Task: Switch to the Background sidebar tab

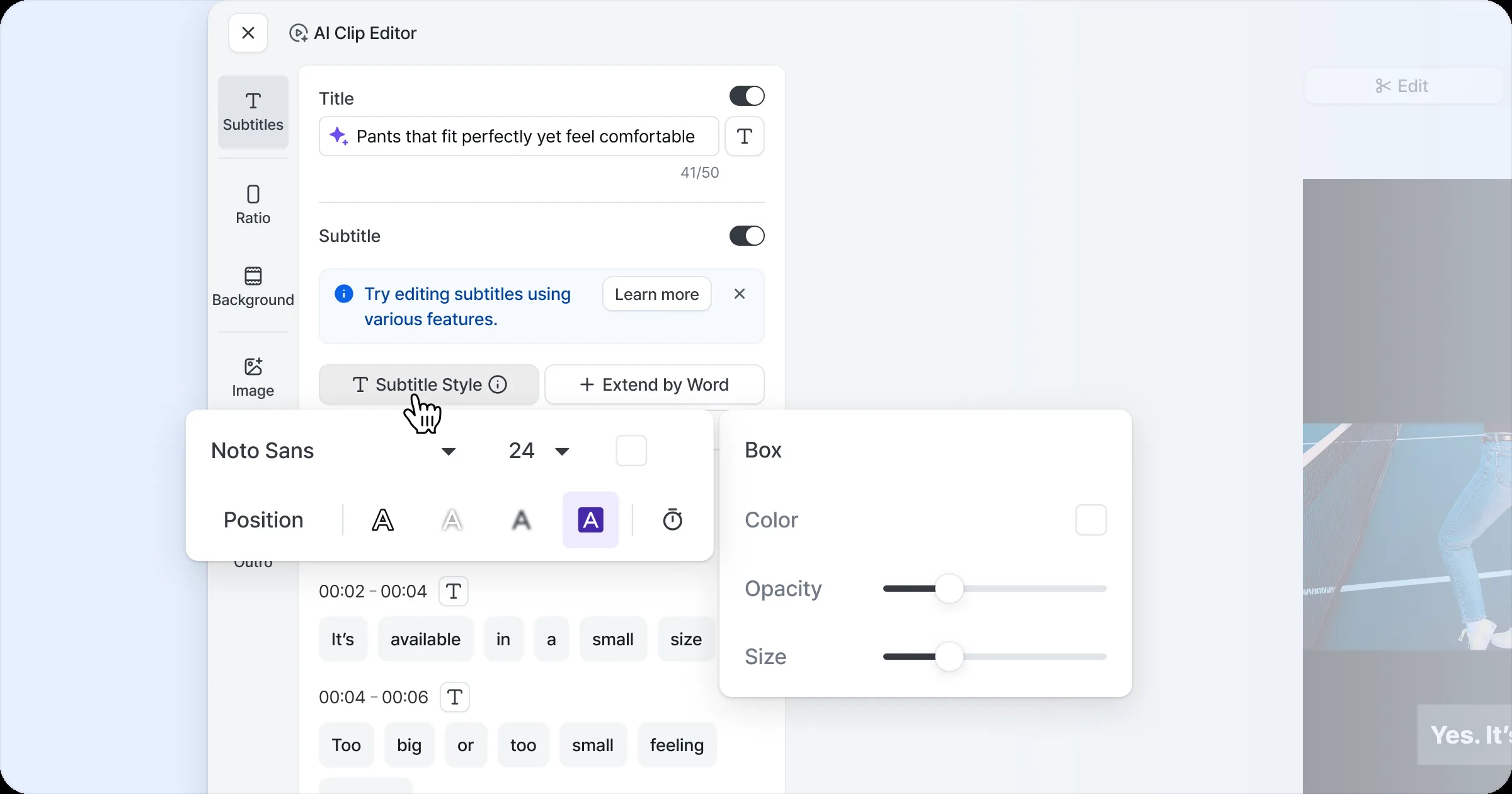Action: coord(253,287)
